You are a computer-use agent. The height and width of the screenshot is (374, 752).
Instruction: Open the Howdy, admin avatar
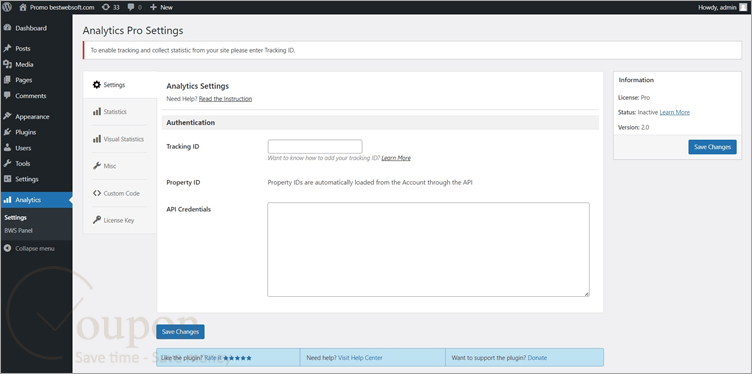point(743,7)
